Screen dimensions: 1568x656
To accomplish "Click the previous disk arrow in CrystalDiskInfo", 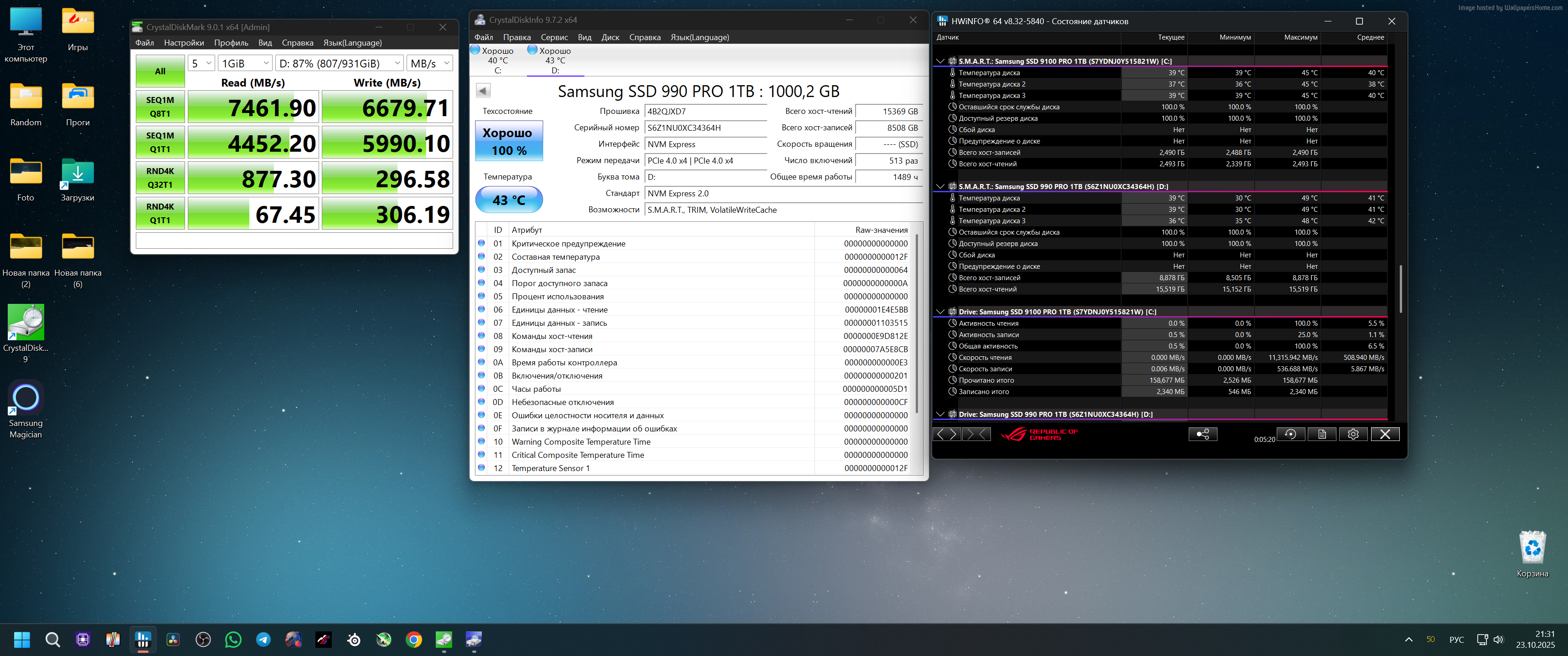I will [x=483, y=91].
